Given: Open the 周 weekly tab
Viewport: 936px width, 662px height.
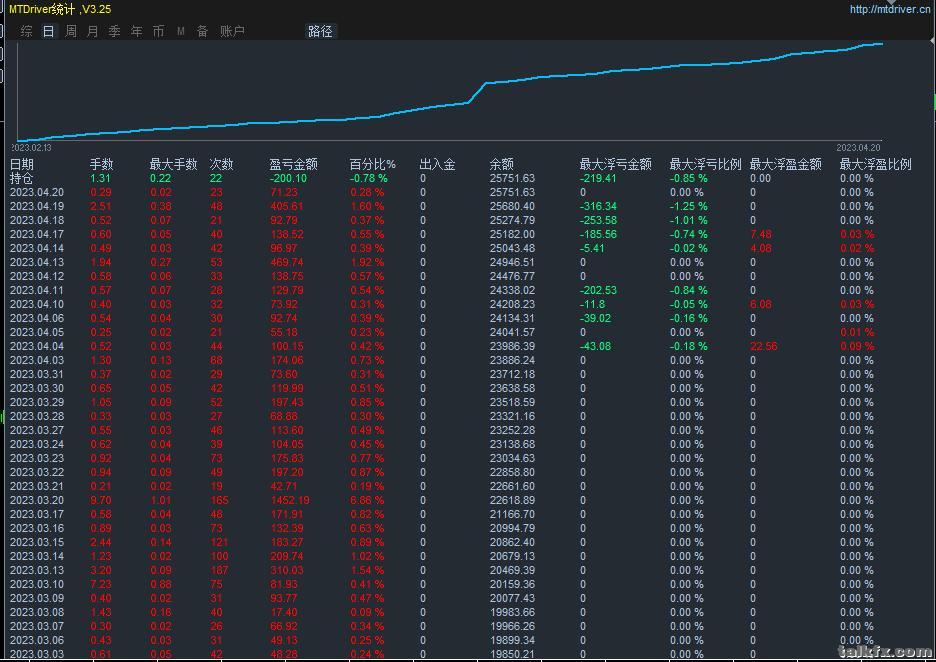Looking at the screenshot, I should pyautogui.click(x=70, y=31).
